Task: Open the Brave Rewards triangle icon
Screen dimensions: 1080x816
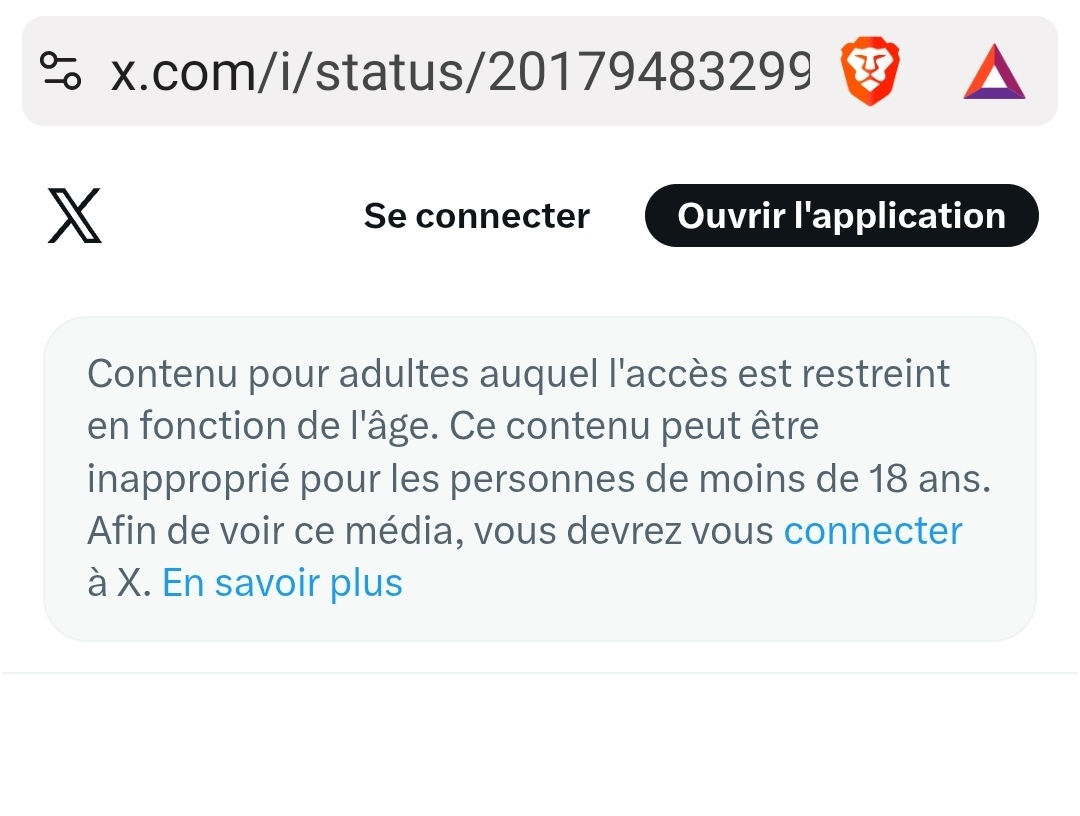Action: point(994,74)
